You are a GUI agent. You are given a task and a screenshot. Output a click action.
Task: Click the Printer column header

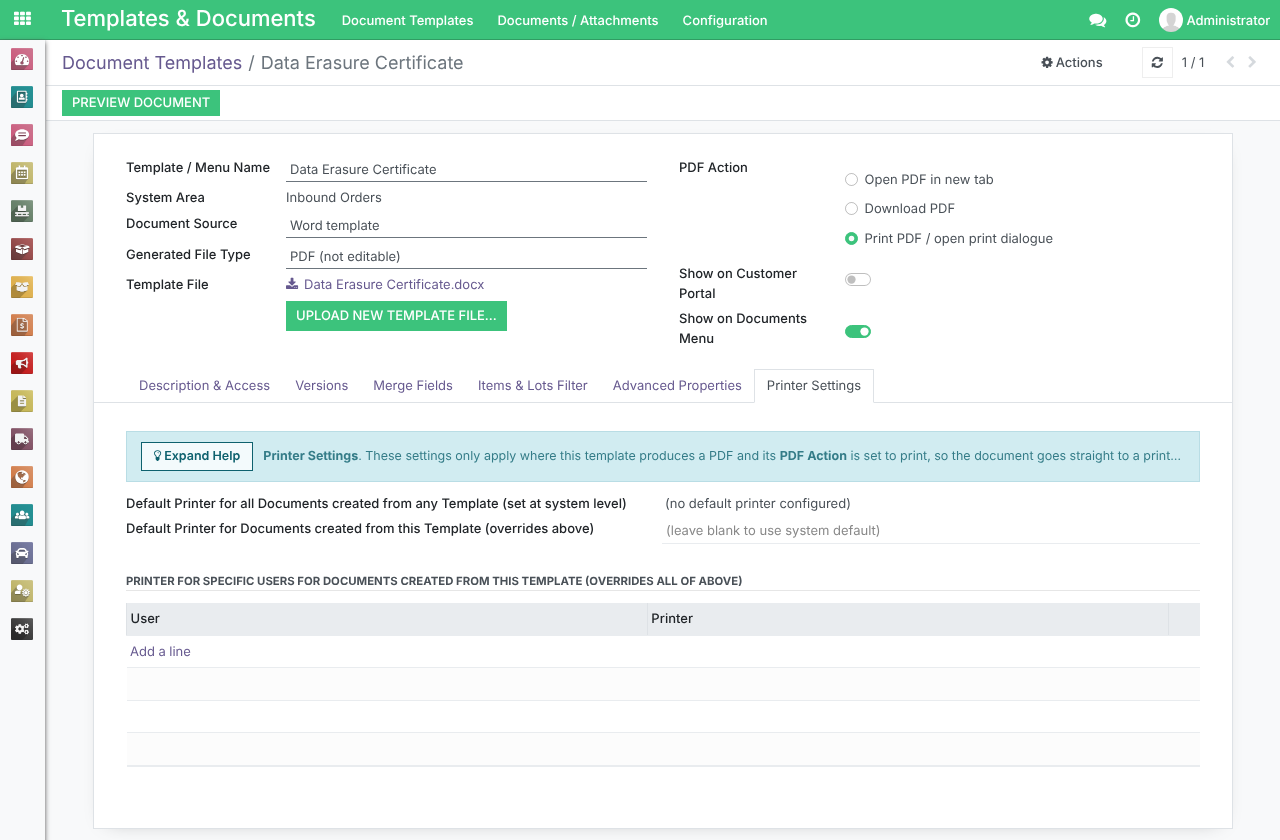click(907, 619)
